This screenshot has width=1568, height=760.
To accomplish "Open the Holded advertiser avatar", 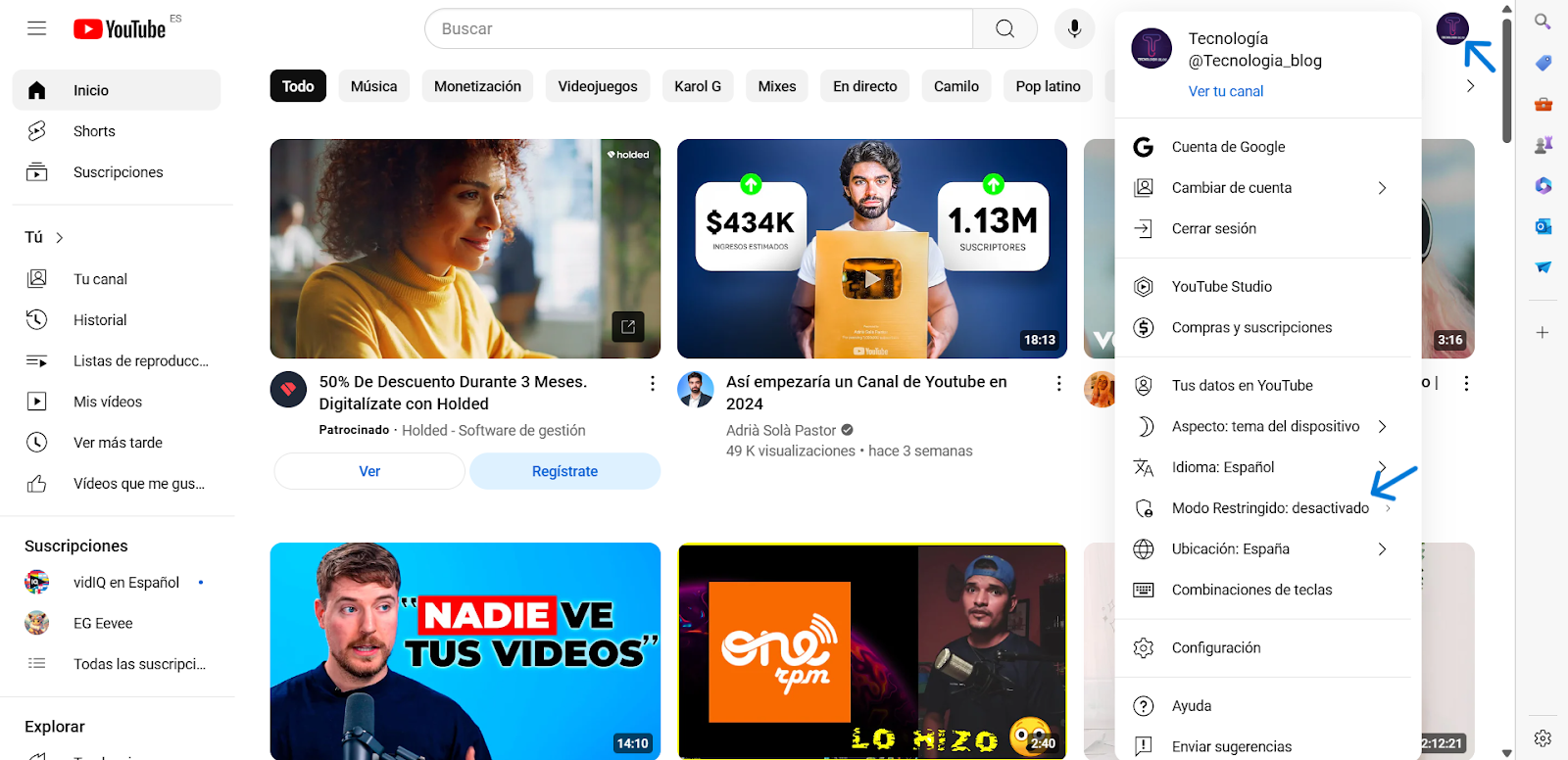I will coord(288,390).
